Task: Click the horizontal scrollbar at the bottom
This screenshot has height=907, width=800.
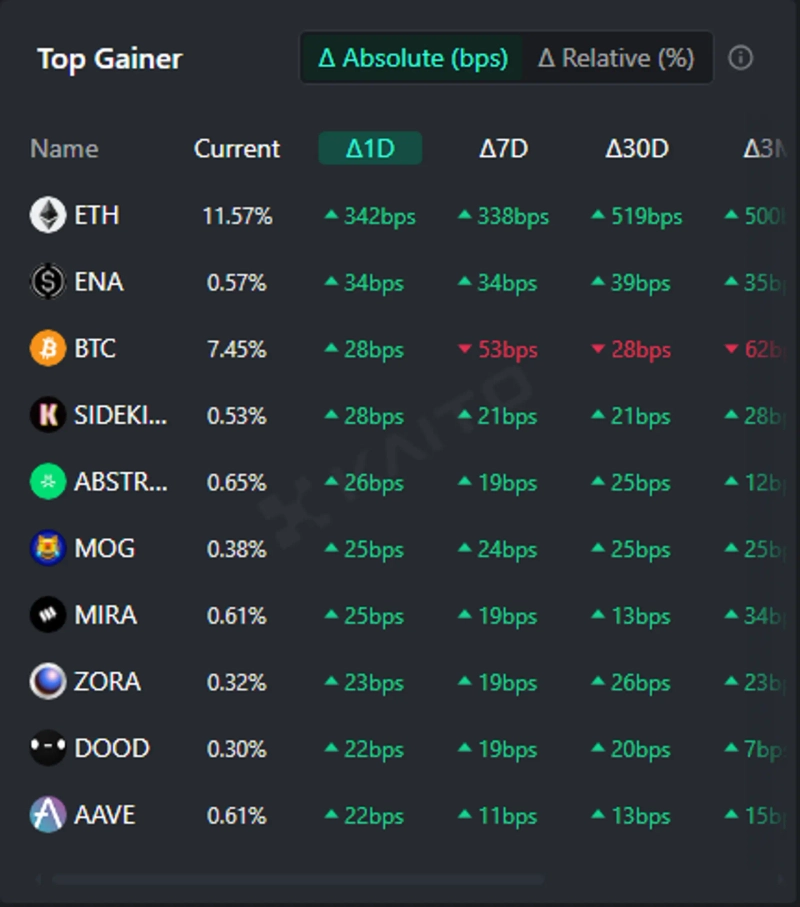Action: pyautogui.click(x=298, y=880)
